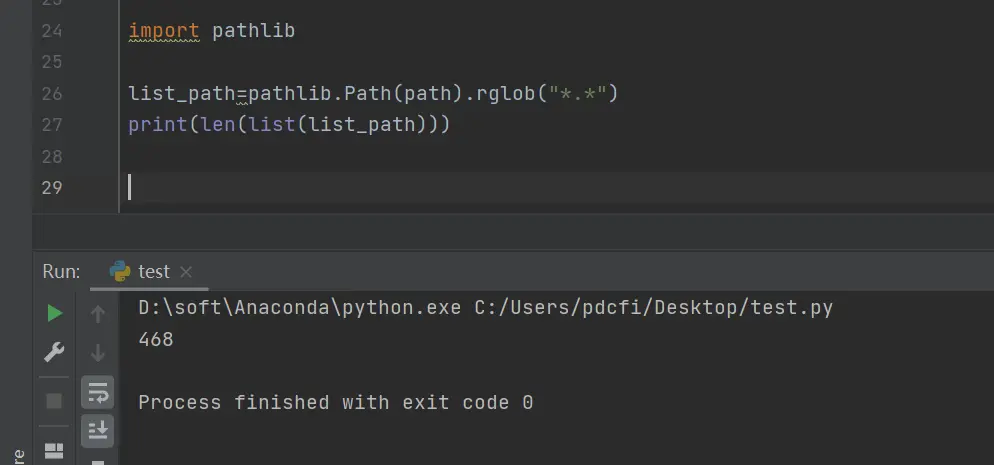Place cursor on rglob in line 26
Viewport: 994px width, 465px height.
505,94
